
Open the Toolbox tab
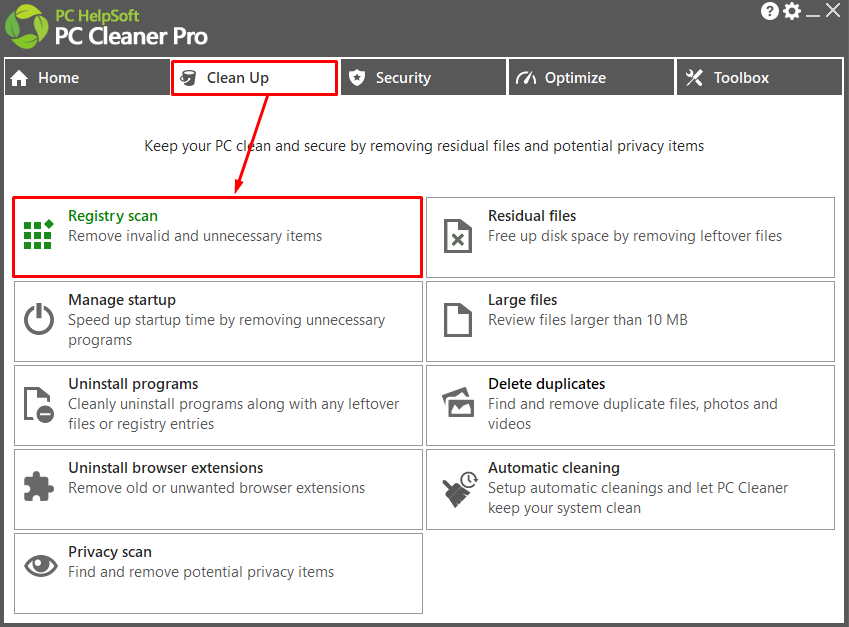(x=760, y=77)
